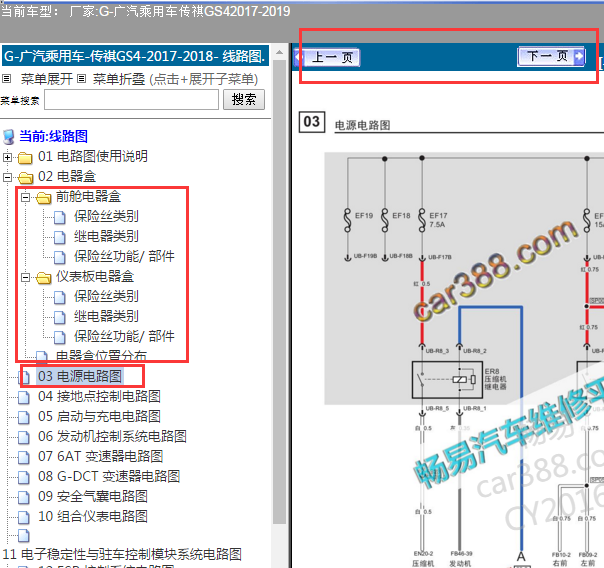Open 保险丝功能/部件 under 前舱电器盒
Viewport: 604px width, 568px height.
click(x=124, y=256)
